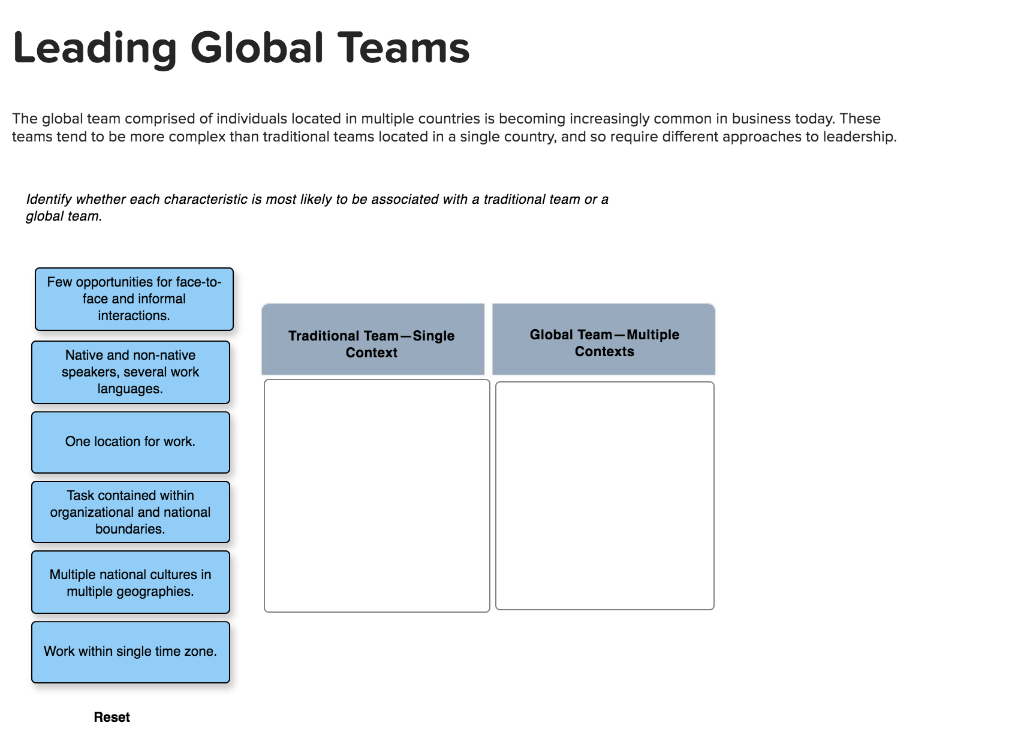Click the 'Work within single time zone' card
The image size is (1024, 729).
point(130,651)
